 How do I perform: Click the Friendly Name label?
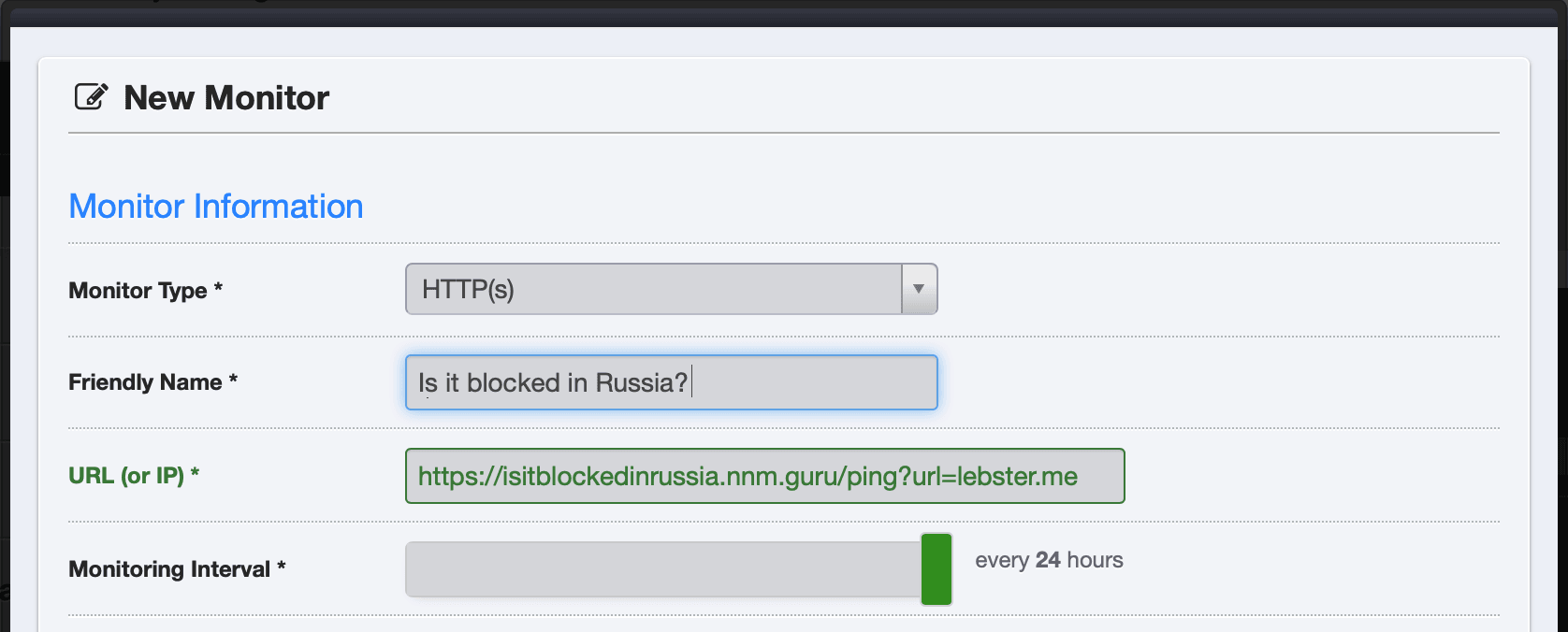145,382
